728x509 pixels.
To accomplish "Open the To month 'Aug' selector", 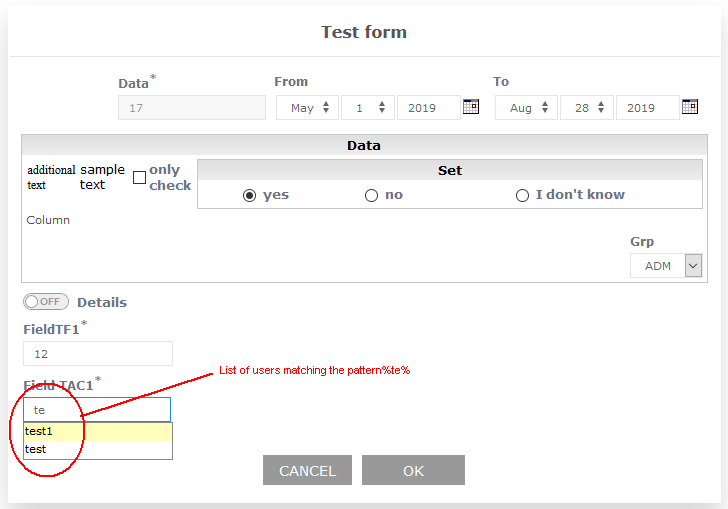I will (x=526, y=108).
